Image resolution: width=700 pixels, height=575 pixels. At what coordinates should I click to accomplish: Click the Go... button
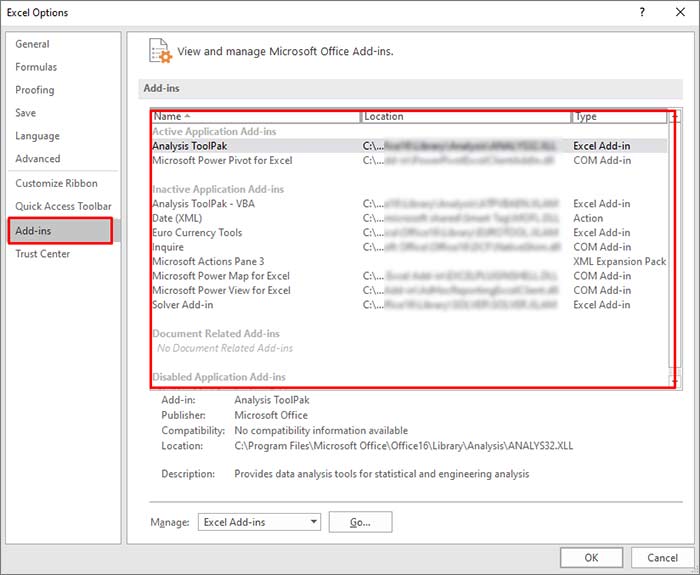[360, 522]
